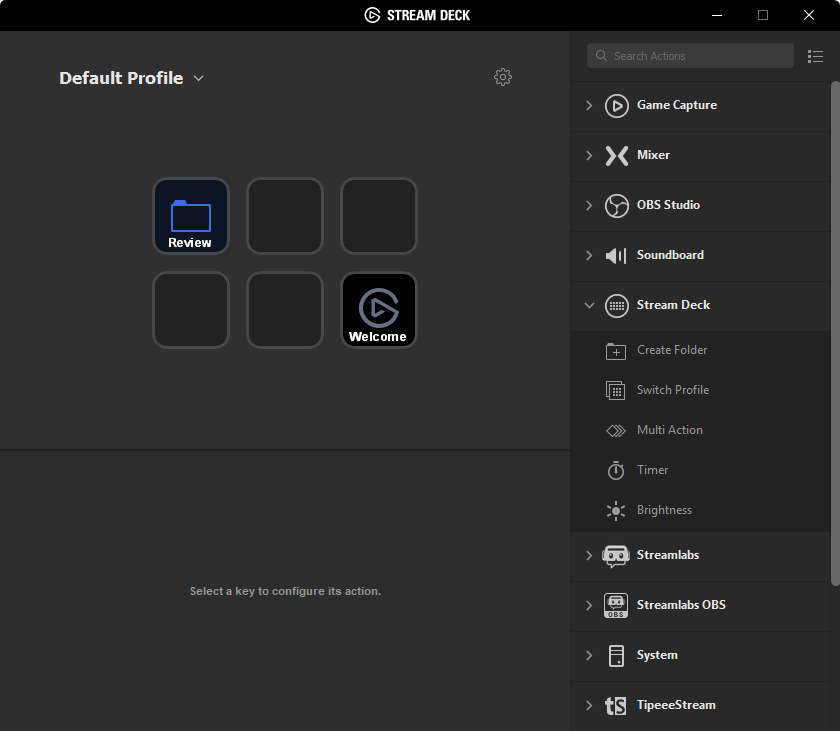Open the Review folder key
840x731 pixels.
point(191,216)
